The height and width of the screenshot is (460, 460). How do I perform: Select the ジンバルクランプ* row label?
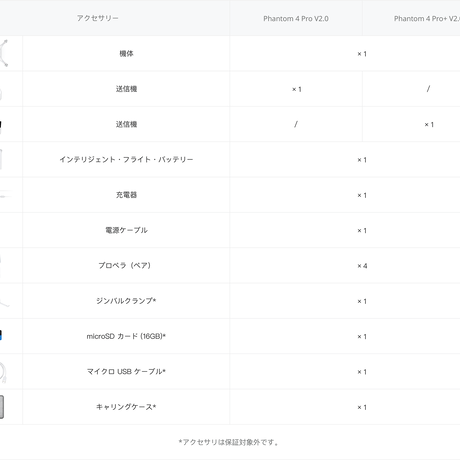(x=126, y=301)
